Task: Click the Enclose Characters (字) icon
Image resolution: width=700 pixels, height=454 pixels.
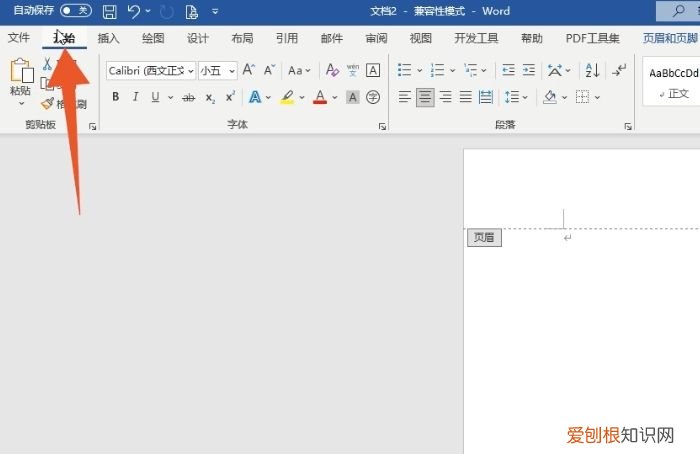Action: [x=373, y=97]
